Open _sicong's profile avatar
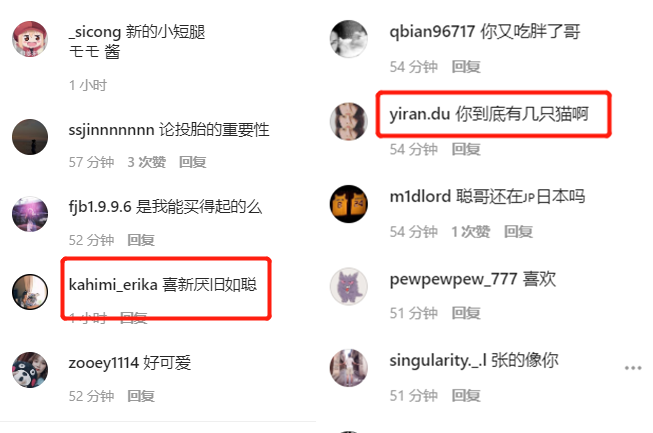The width and height of the screenshot is (653, 433). coord(30,39)
